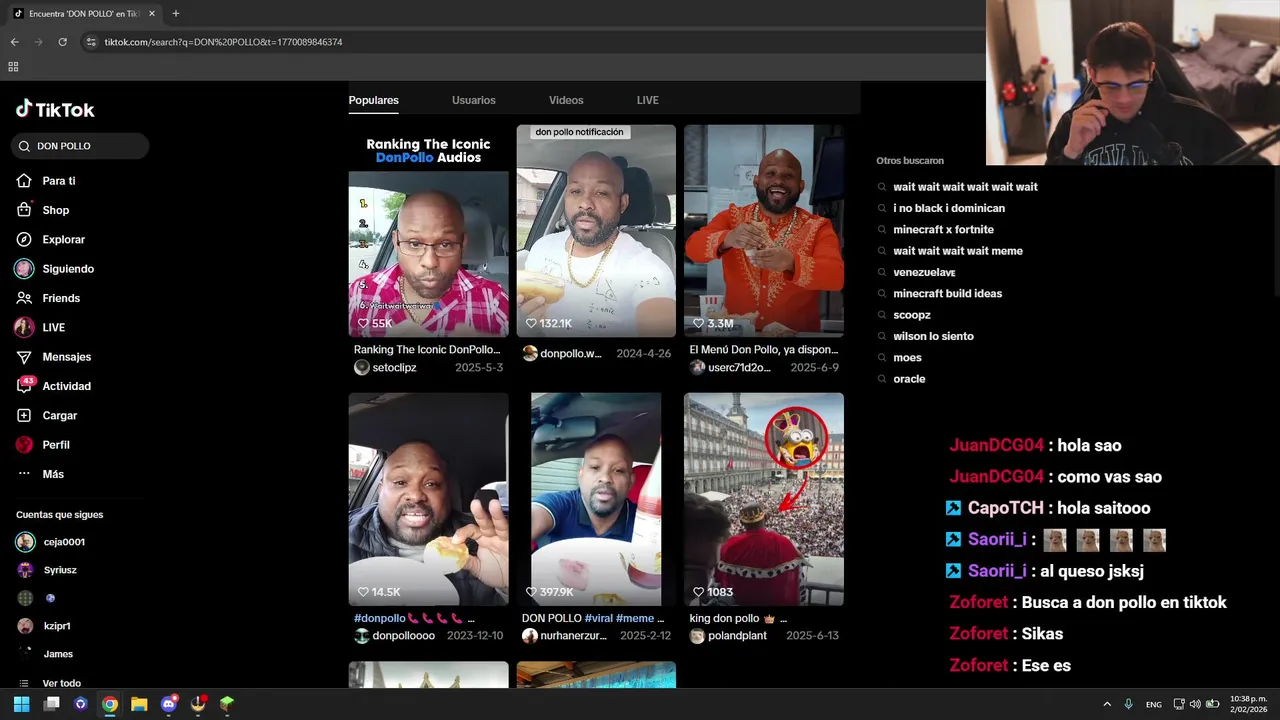Search suggestion 'minecraft build ideas'

click(x=947, y=294)
